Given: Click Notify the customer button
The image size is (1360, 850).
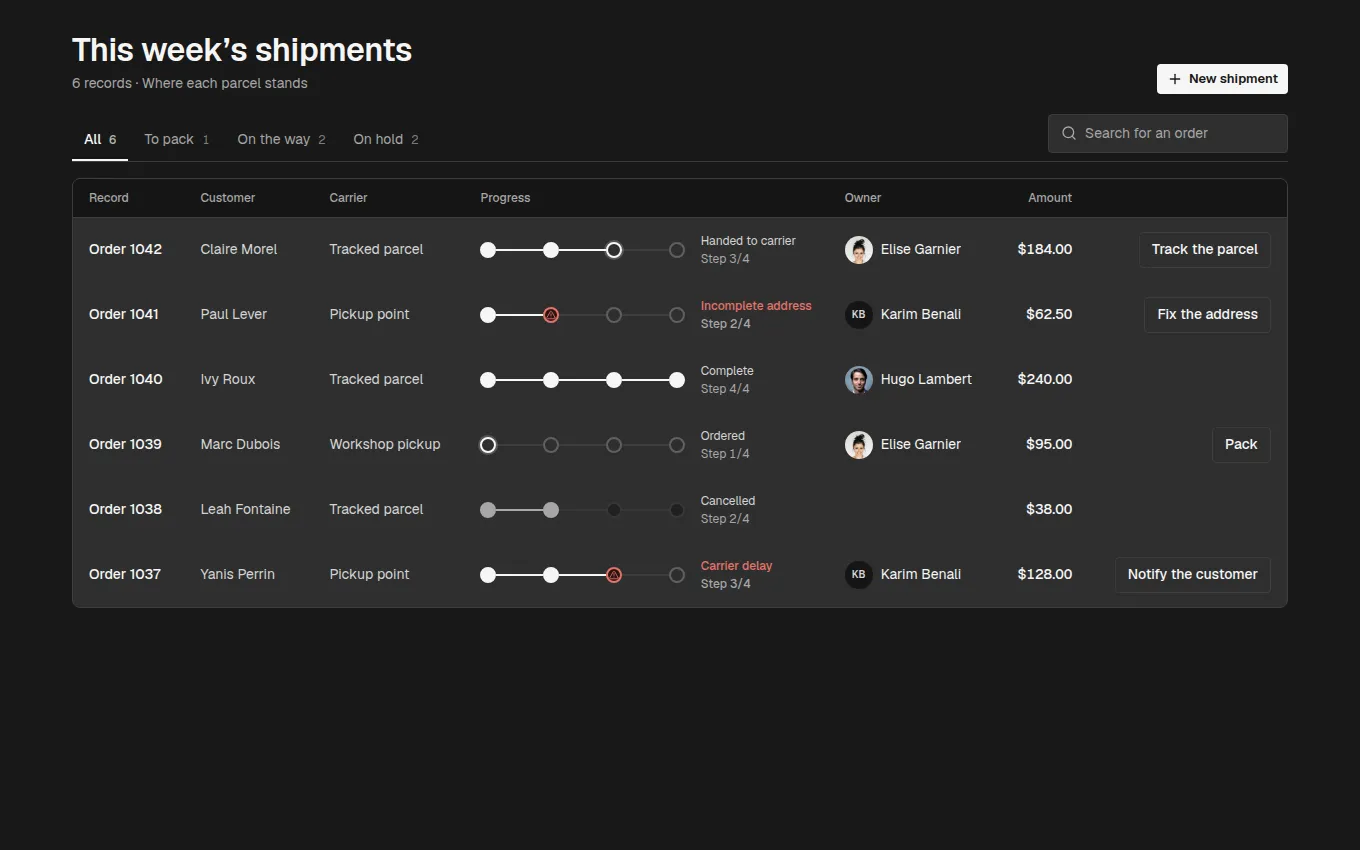Looking at the screenshot, I should 1193,575.
